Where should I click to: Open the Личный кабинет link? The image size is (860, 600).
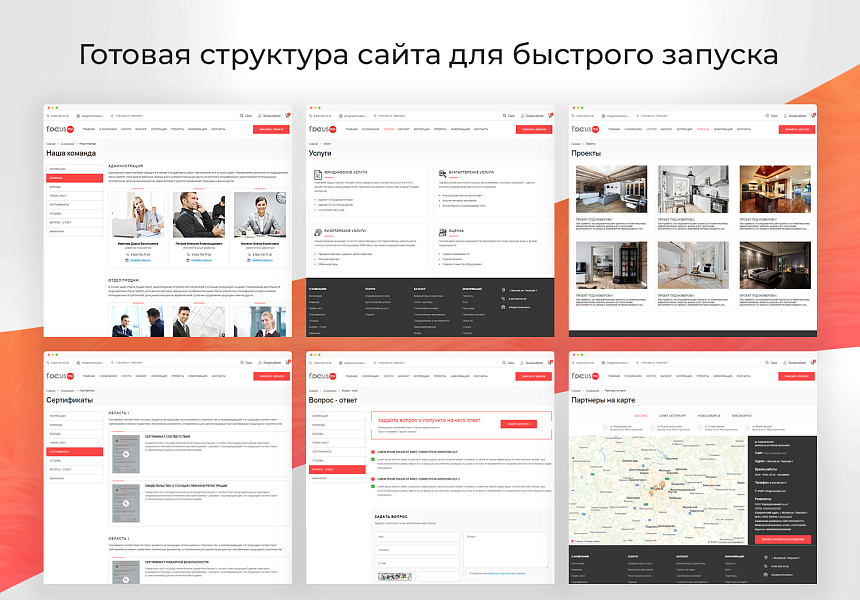tap(535, 115)
